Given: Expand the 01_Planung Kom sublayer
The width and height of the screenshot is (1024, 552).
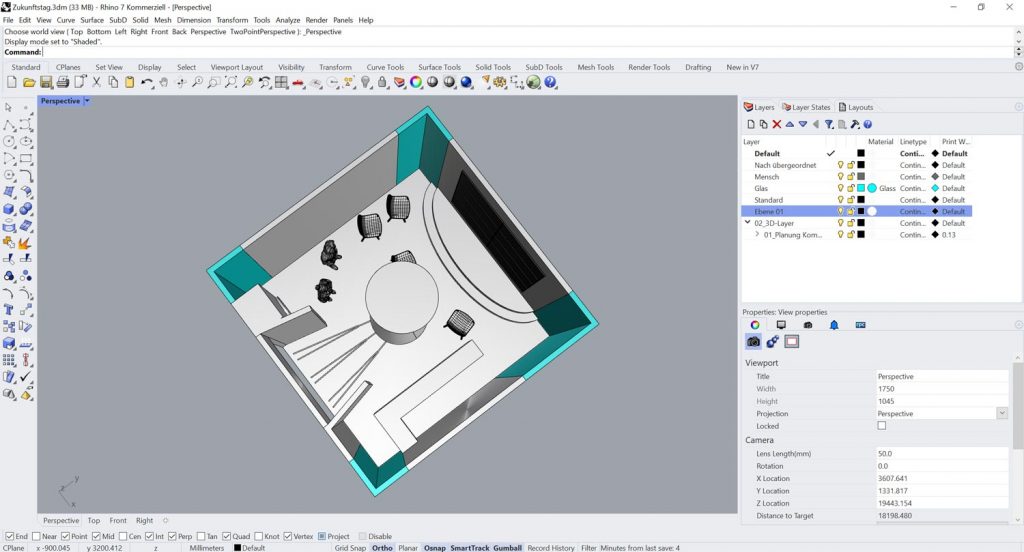Looking at the screenshot, I should (757, 235).
